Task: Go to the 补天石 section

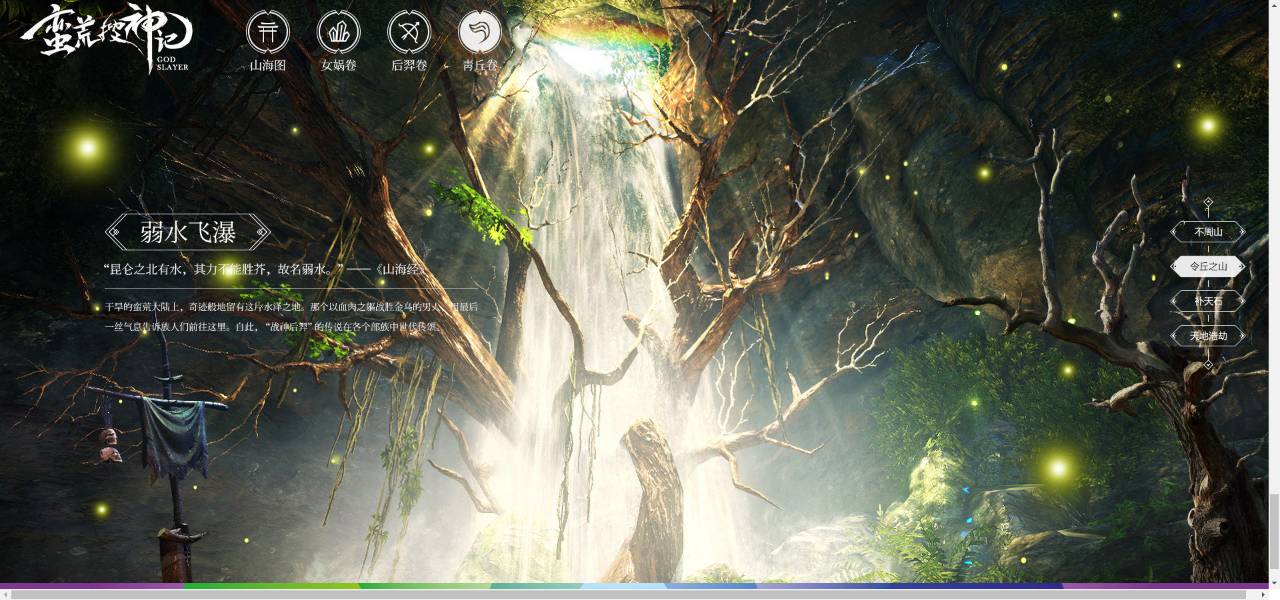Action: (1208, 301)
